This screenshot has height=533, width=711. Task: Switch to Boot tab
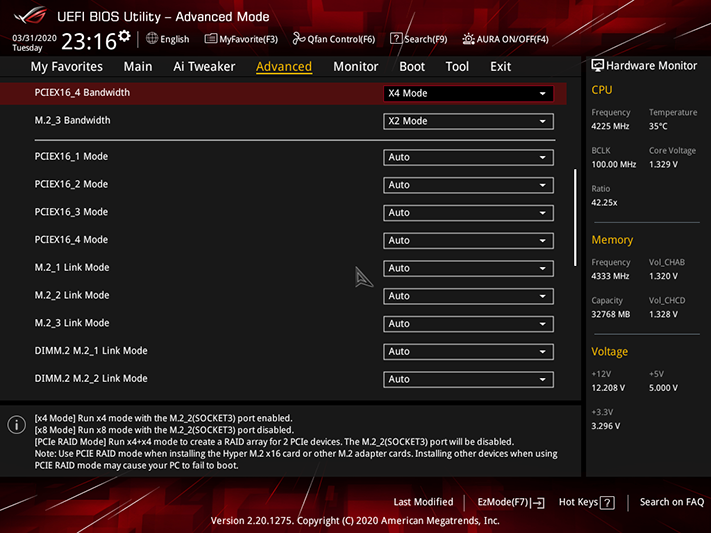pos(412,67)
